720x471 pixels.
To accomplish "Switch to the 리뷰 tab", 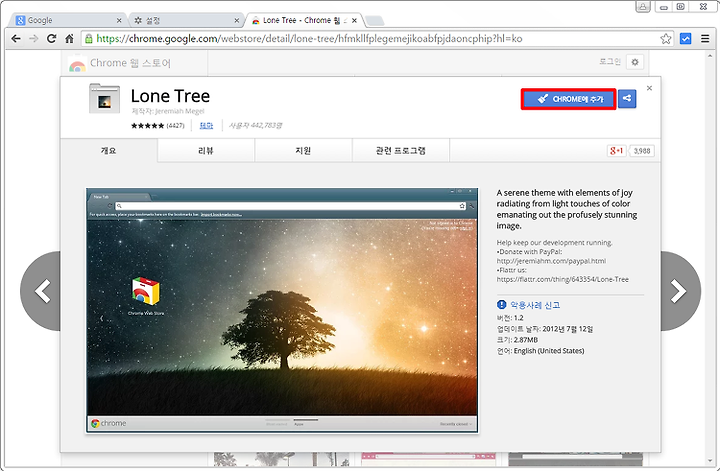I will (206, 151).
